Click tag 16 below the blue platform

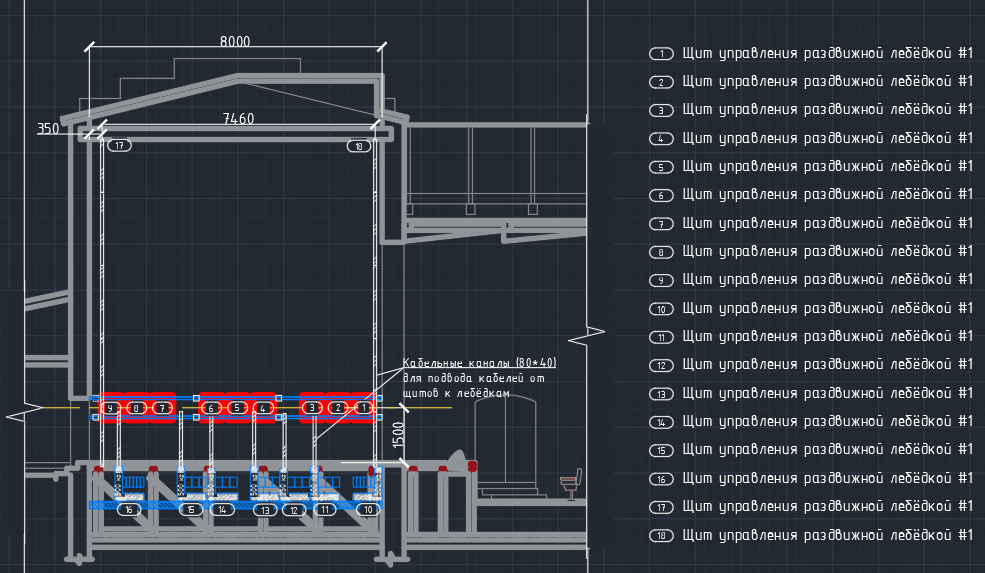coord(128,510)
